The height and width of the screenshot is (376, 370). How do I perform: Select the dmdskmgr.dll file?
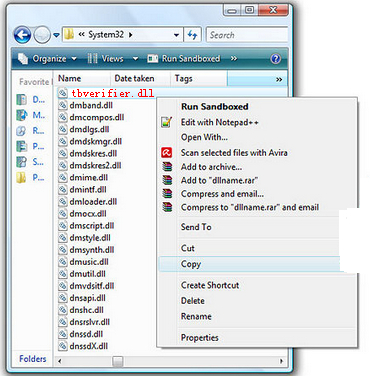(x=90, y=141)
